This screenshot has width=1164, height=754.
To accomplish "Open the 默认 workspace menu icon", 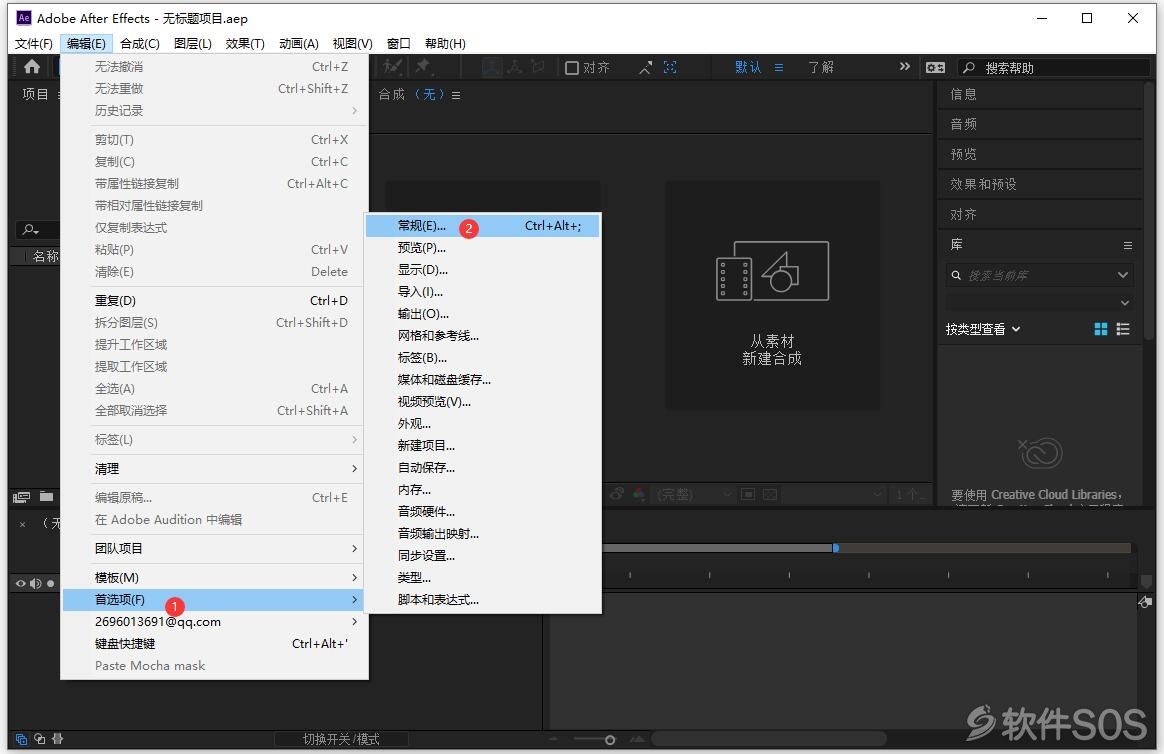I will [x=779, y=68].
